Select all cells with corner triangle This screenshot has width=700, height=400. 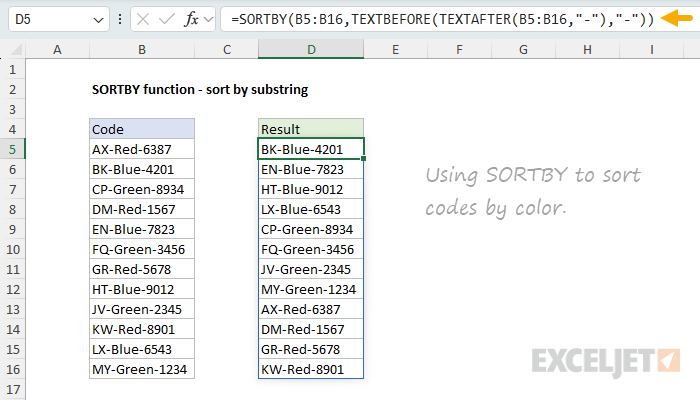click(16, 49)
